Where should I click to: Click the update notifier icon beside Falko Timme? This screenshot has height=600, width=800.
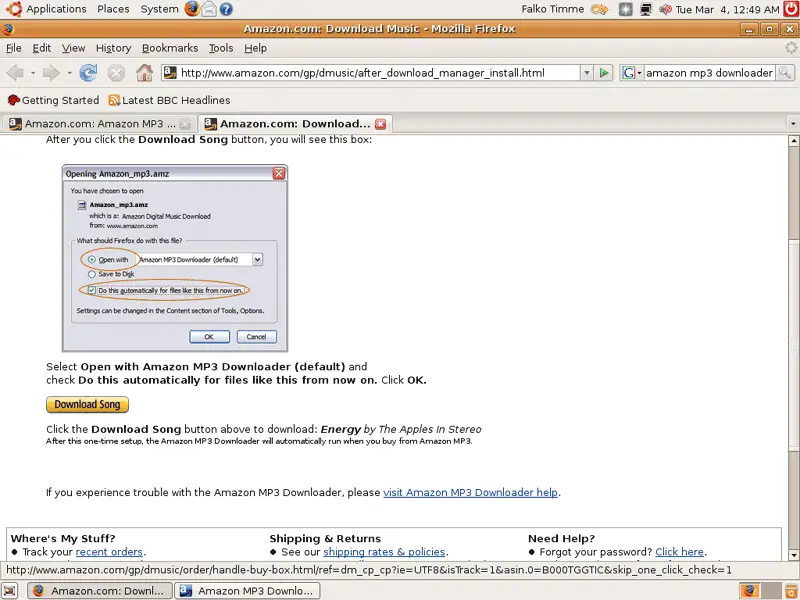[599, 9]
